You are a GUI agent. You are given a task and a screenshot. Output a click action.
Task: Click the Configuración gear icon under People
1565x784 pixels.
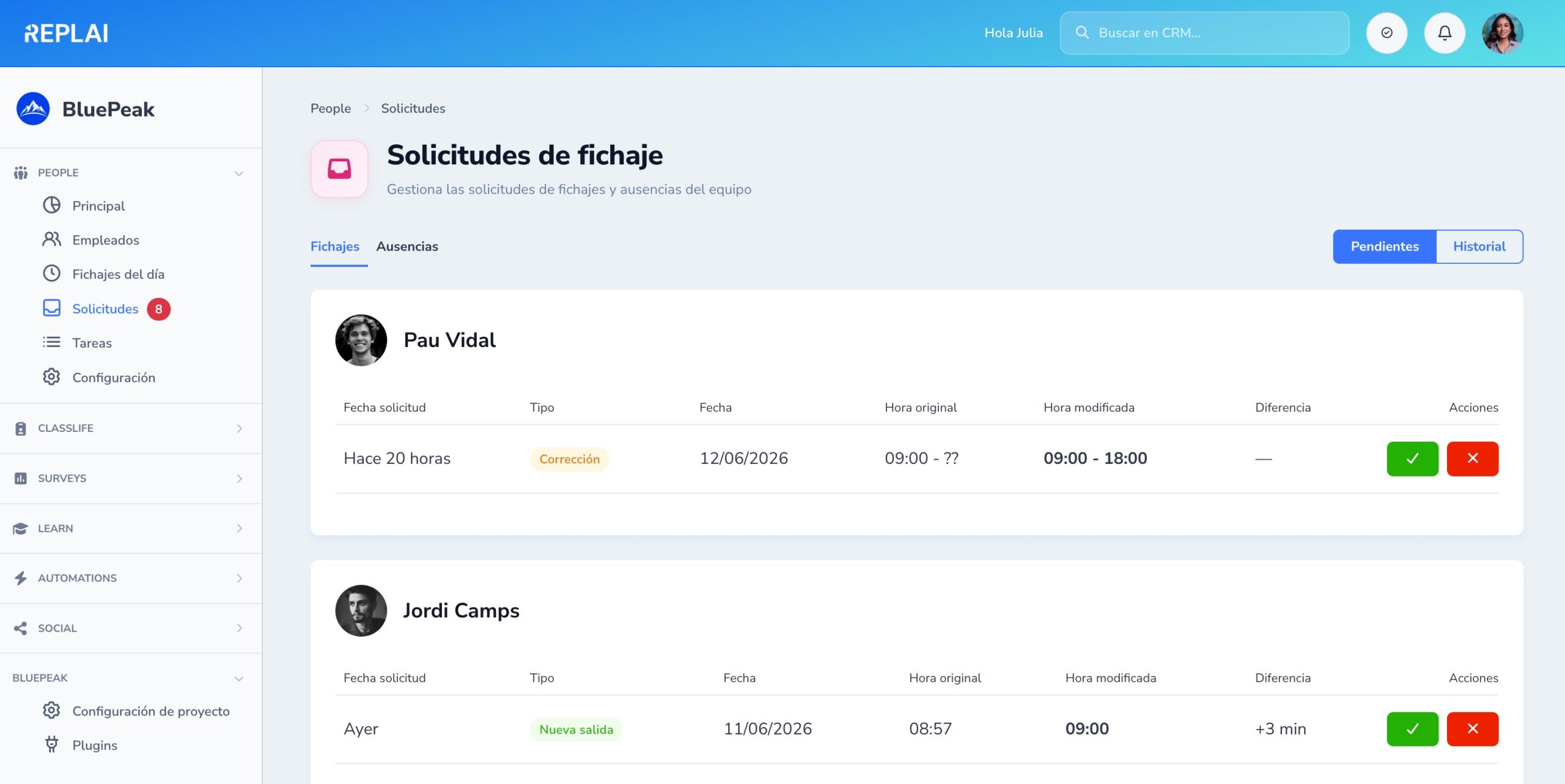coord(51,377)
